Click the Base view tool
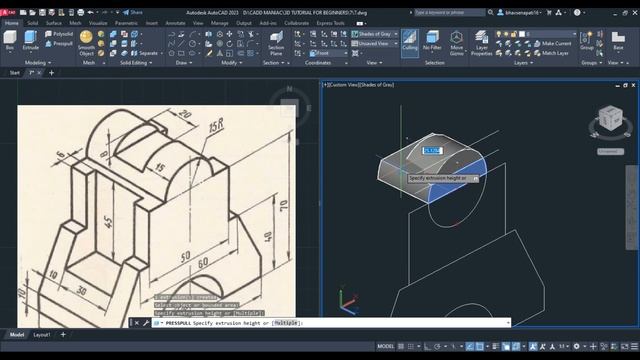Screen dimensions: 640x360 (x=618, y=41)
